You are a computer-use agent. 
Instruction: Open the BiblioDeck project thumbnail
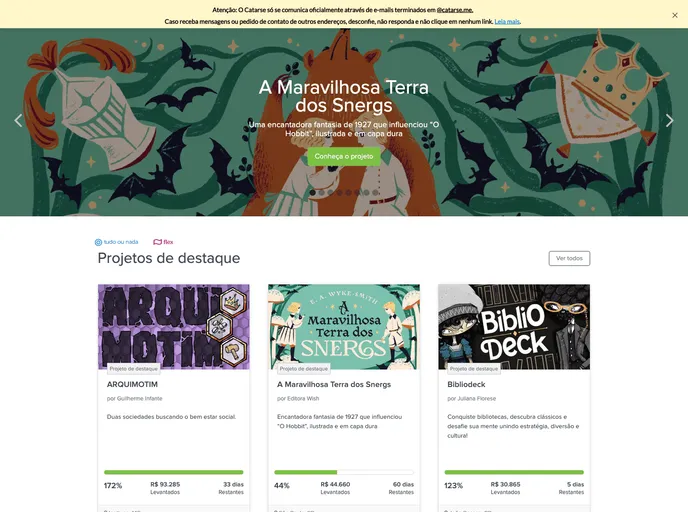tap(514, 327)
